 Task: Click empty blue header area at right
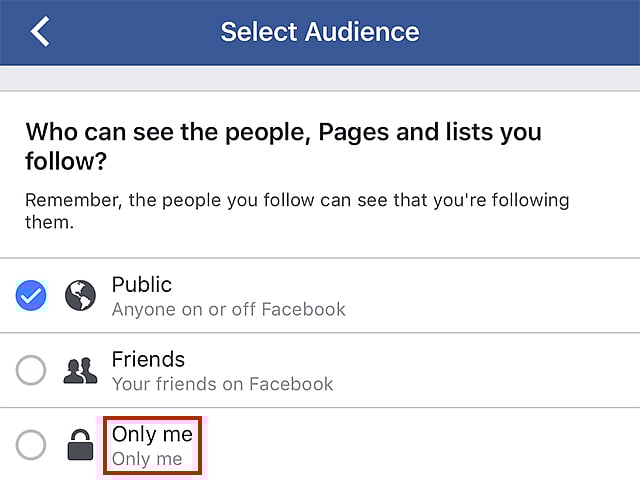(x=560, y=31)
